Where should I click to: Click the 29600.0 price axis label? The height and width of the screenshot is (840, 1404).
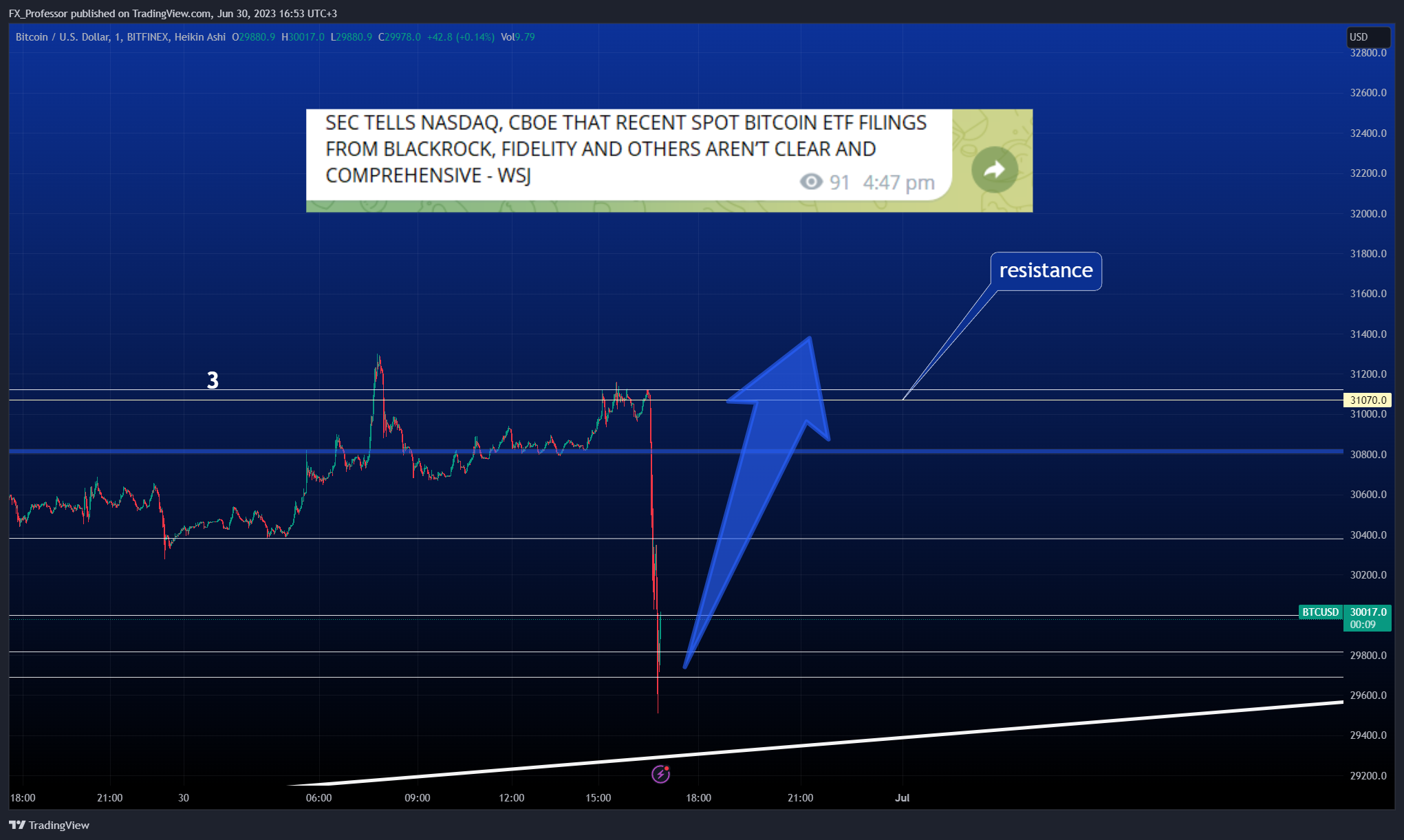tap(1368, 695)
